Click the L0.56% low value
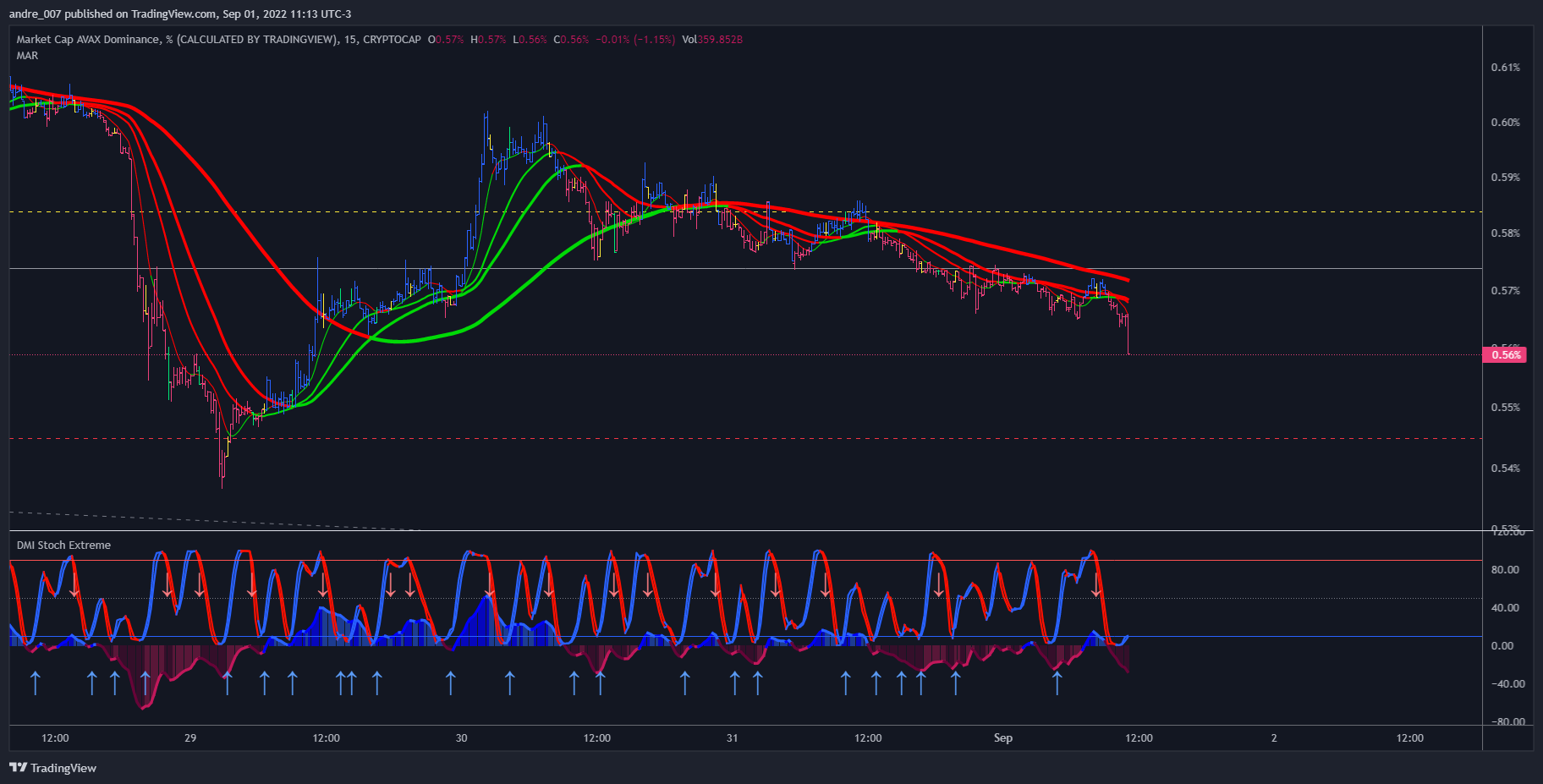The image size is (1543, 784). pos(530,40)
